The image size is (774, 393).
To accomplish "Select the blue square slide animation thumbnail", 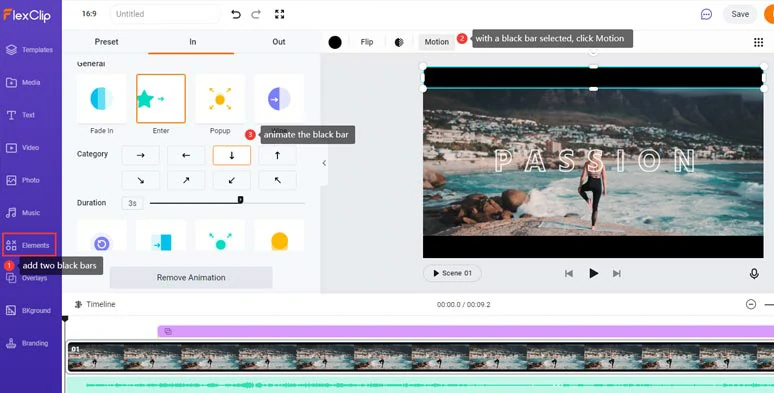I will point(161,236).
